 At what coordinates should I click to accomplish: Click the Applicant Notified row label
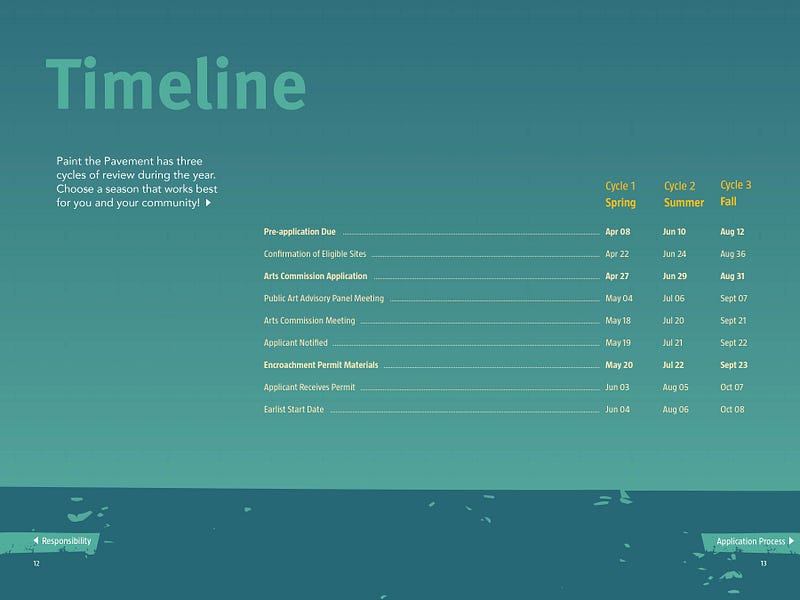(x=295, y=343)
